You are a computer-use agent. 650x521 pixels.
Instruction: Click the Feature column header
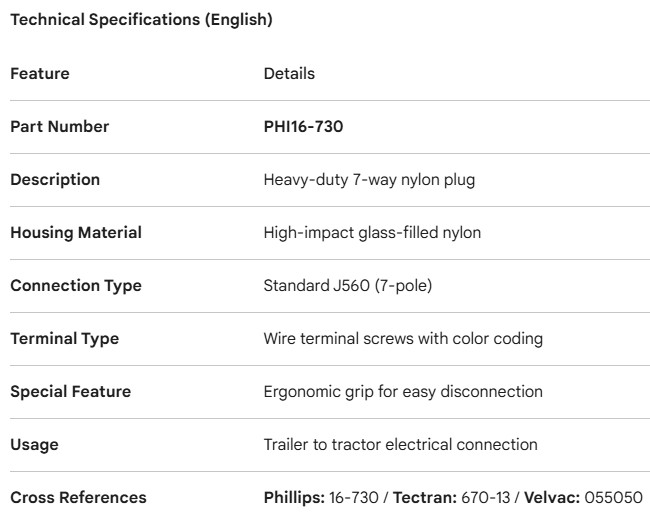(40, 74)
